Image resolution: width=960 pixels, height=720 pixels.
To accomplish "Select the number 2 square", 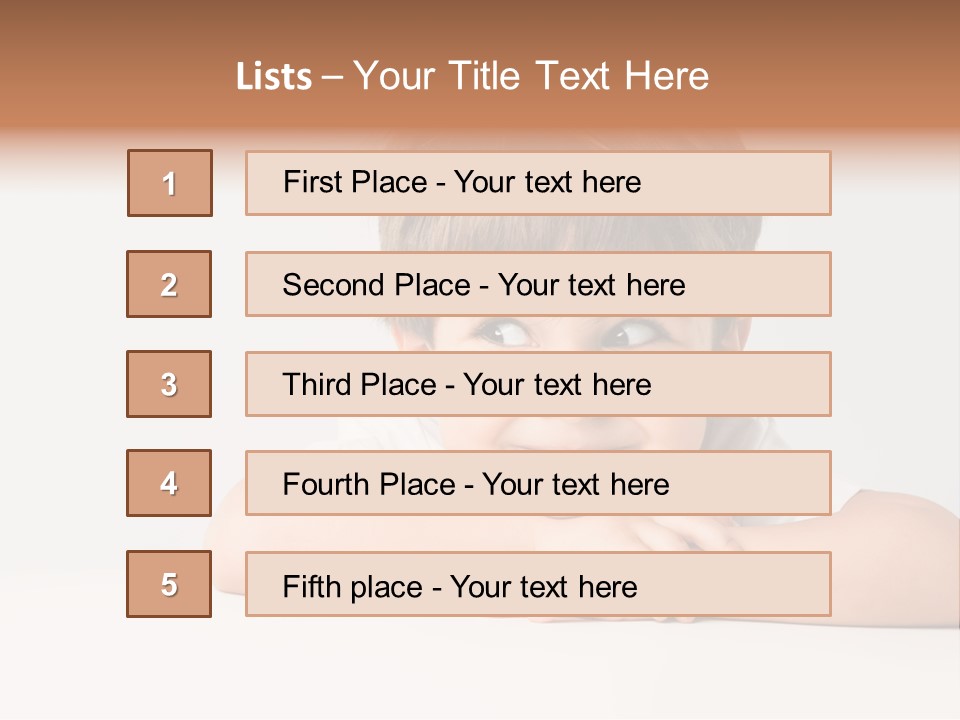I will pos(169,284).
